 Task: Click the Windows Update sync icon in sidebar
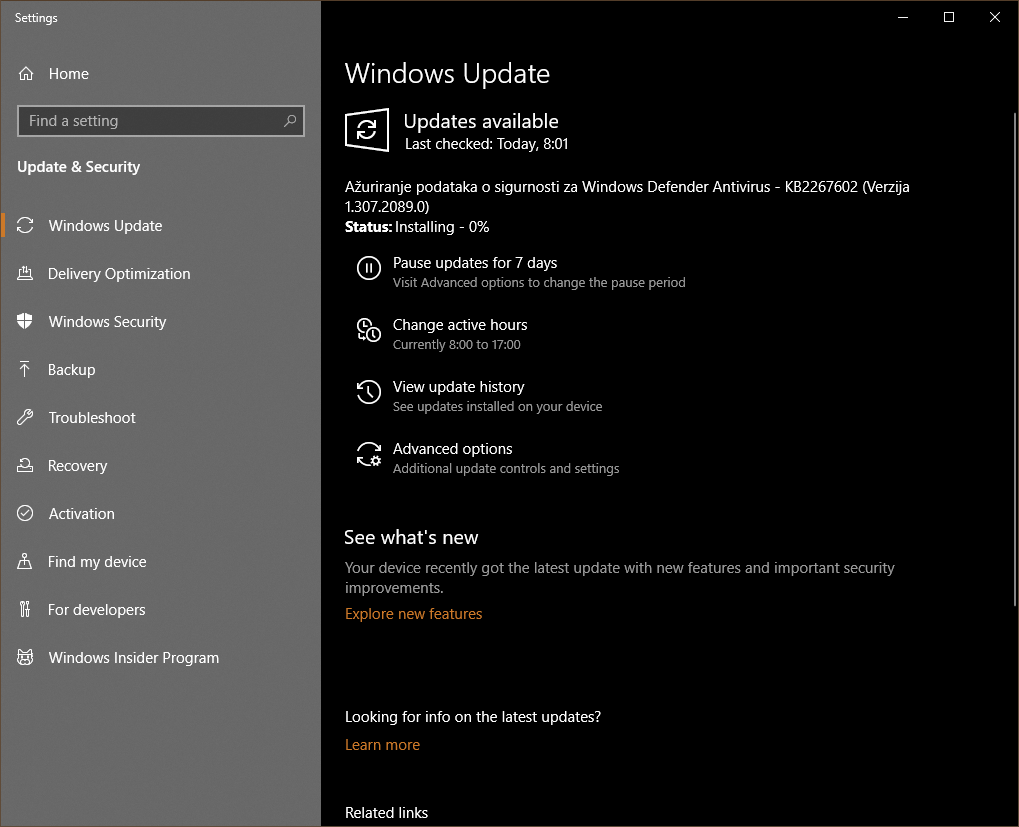click(25, 225)
